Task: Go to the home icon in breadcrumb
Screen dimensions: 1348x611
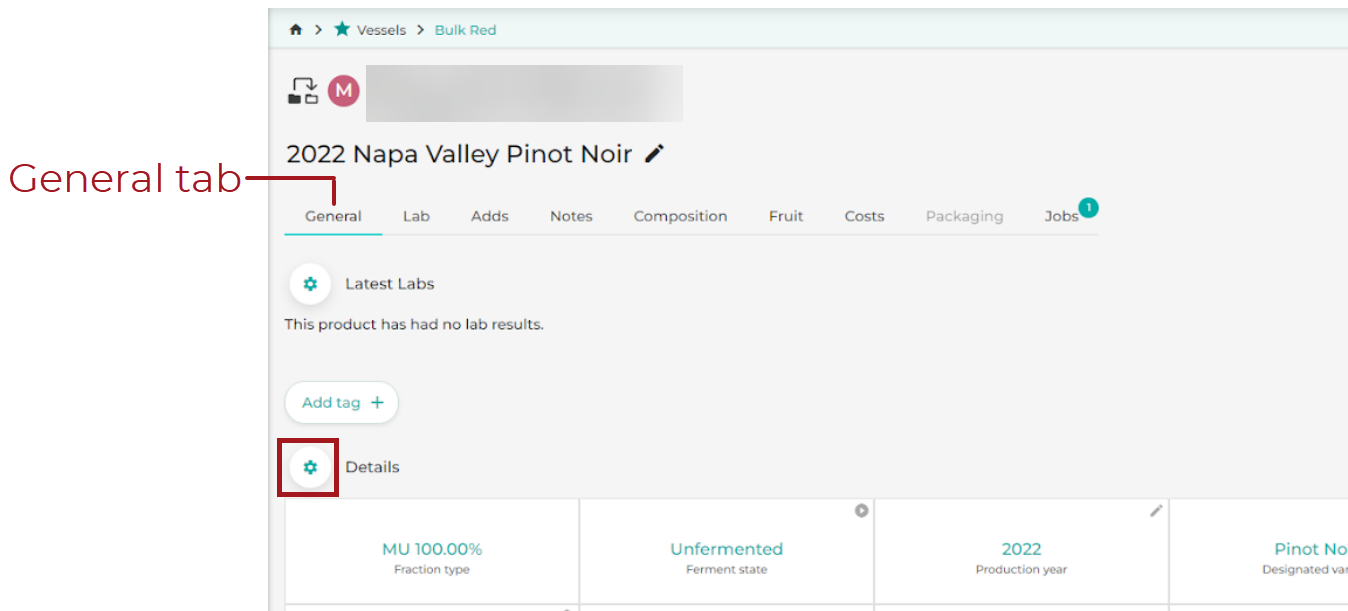Action: coord(295,30)
